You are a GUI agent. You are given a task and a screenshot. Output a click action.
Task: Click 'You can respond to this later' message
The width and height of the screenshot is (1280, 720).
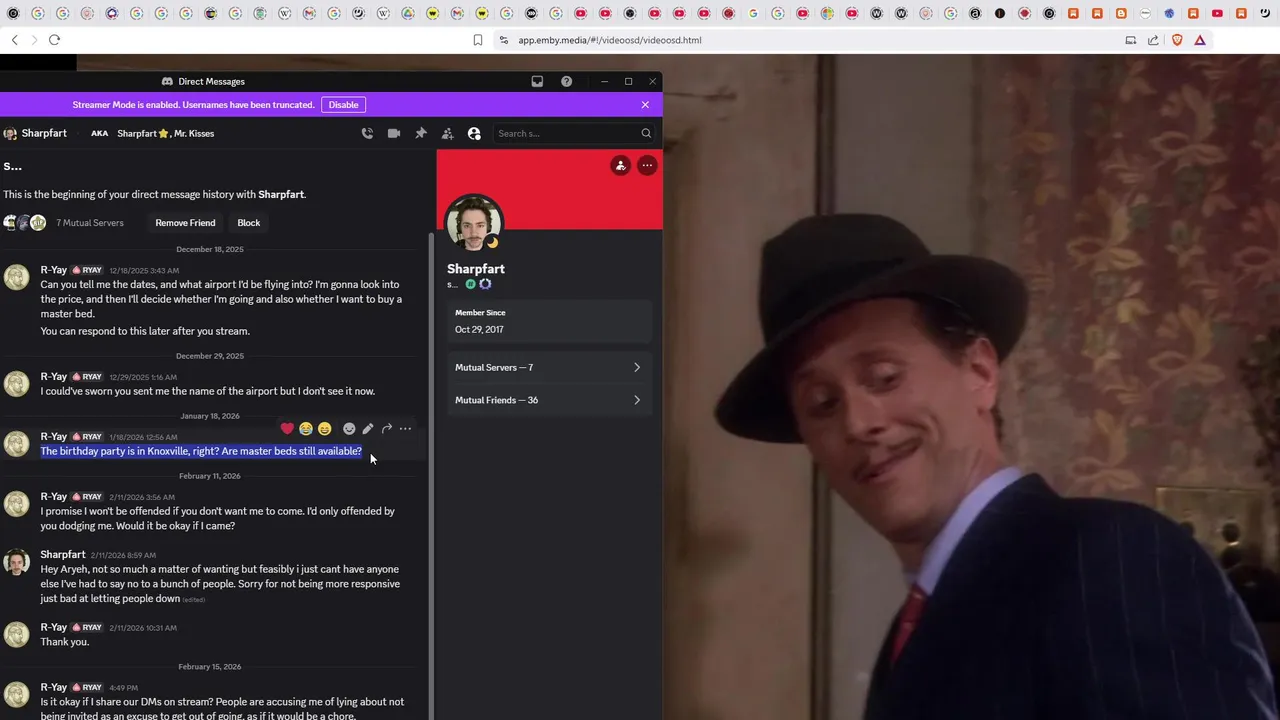[145, 331]
